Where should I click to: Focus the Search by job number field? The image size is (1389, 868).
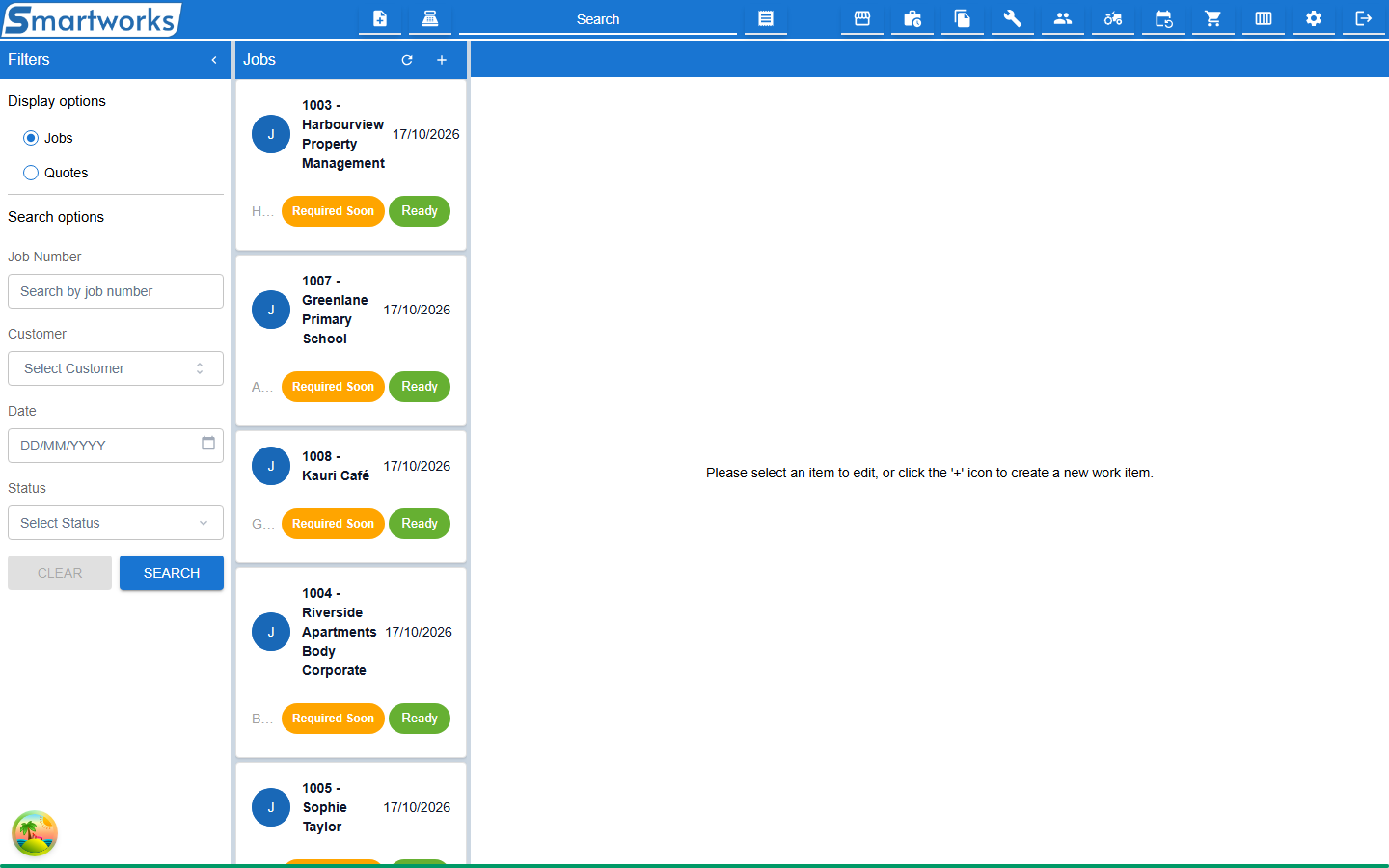point(116,291)
